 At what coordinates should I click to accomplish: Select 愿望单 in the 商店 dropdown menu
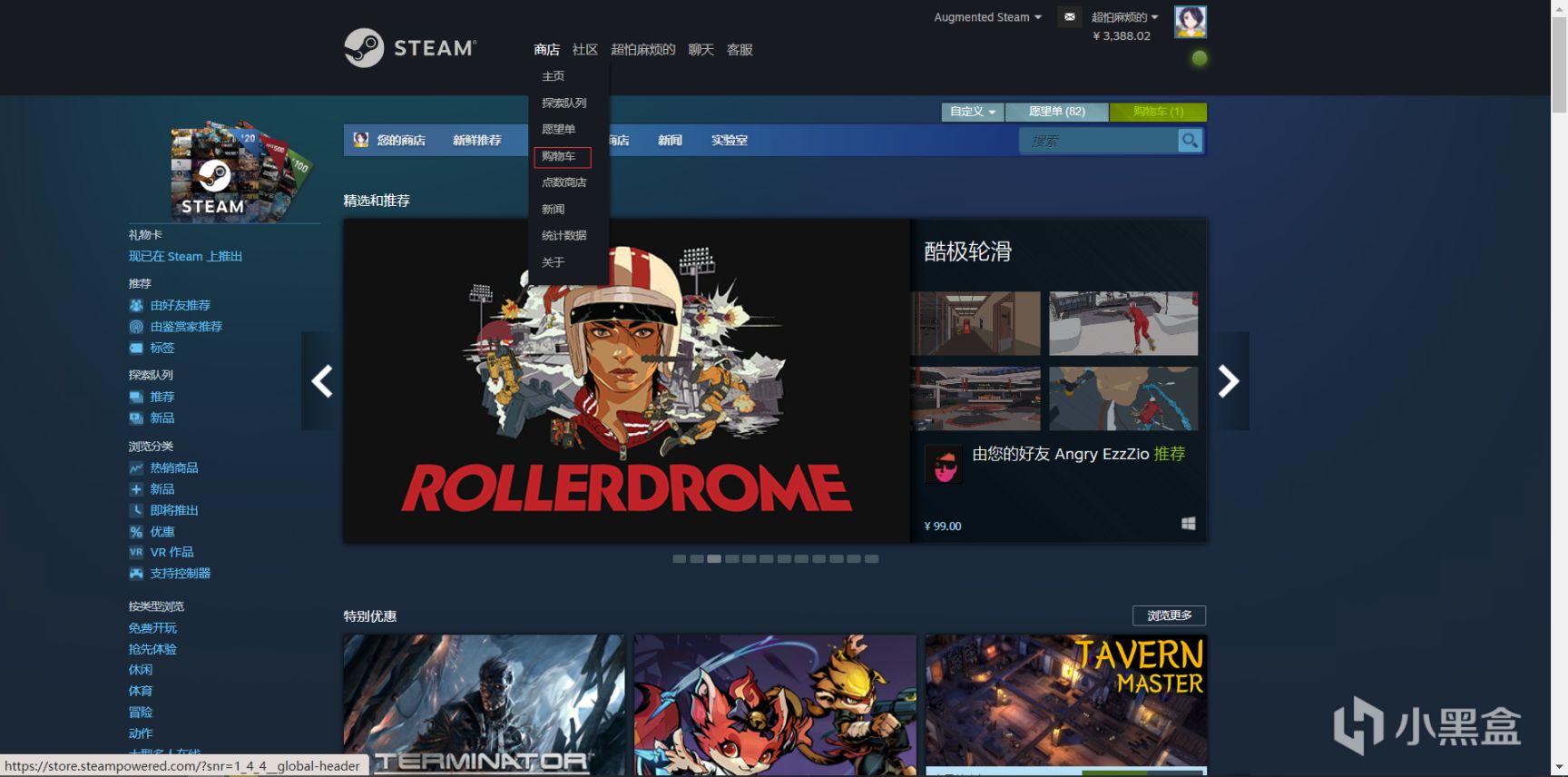pyautogui.click(x=559, y=130)
